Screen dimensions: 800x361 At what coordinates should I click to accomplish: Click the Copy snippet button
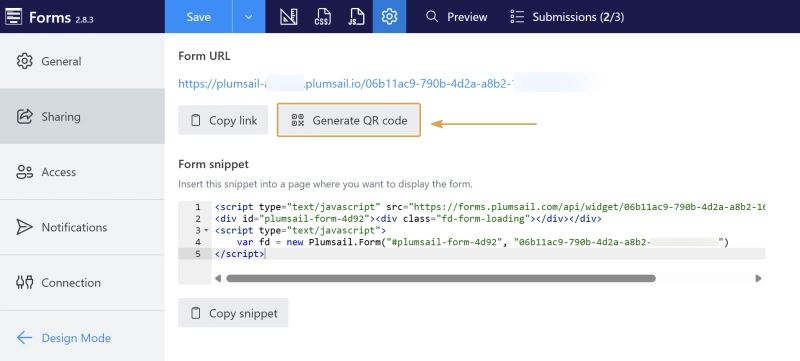coord(233,313)
